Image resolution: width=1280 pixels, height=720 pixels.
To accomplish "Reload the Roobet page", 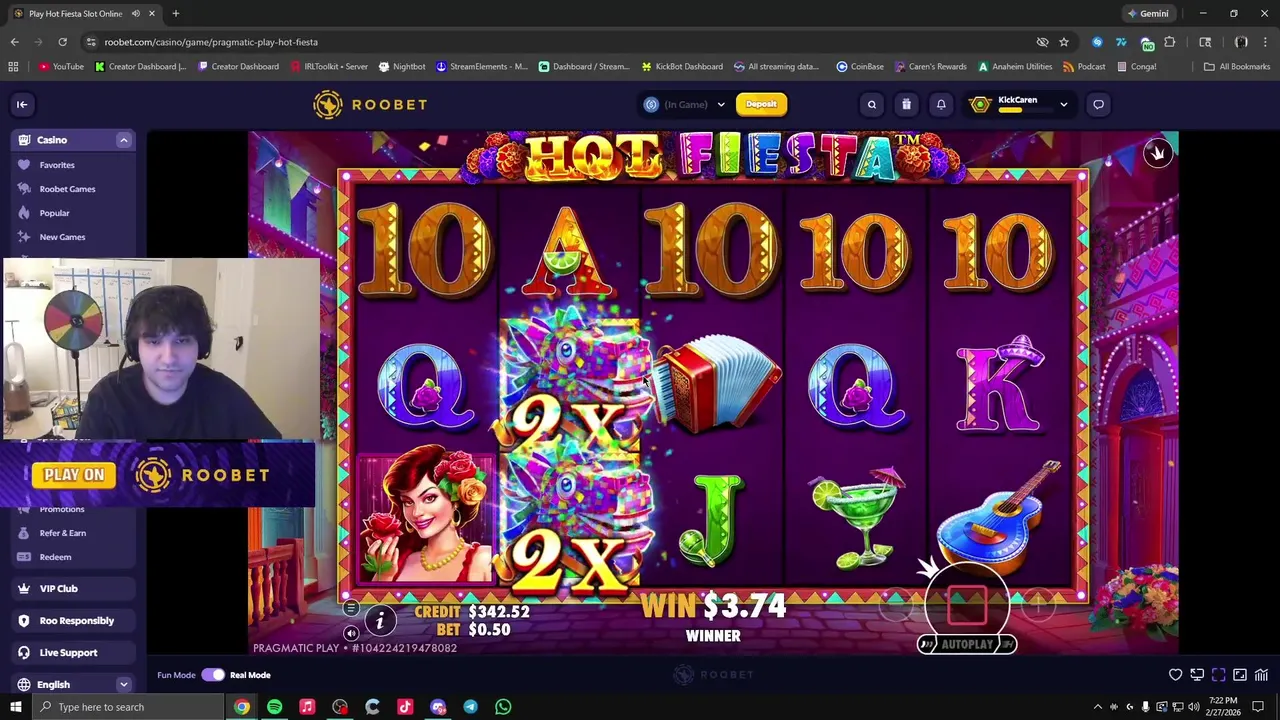I will [62, 42].
